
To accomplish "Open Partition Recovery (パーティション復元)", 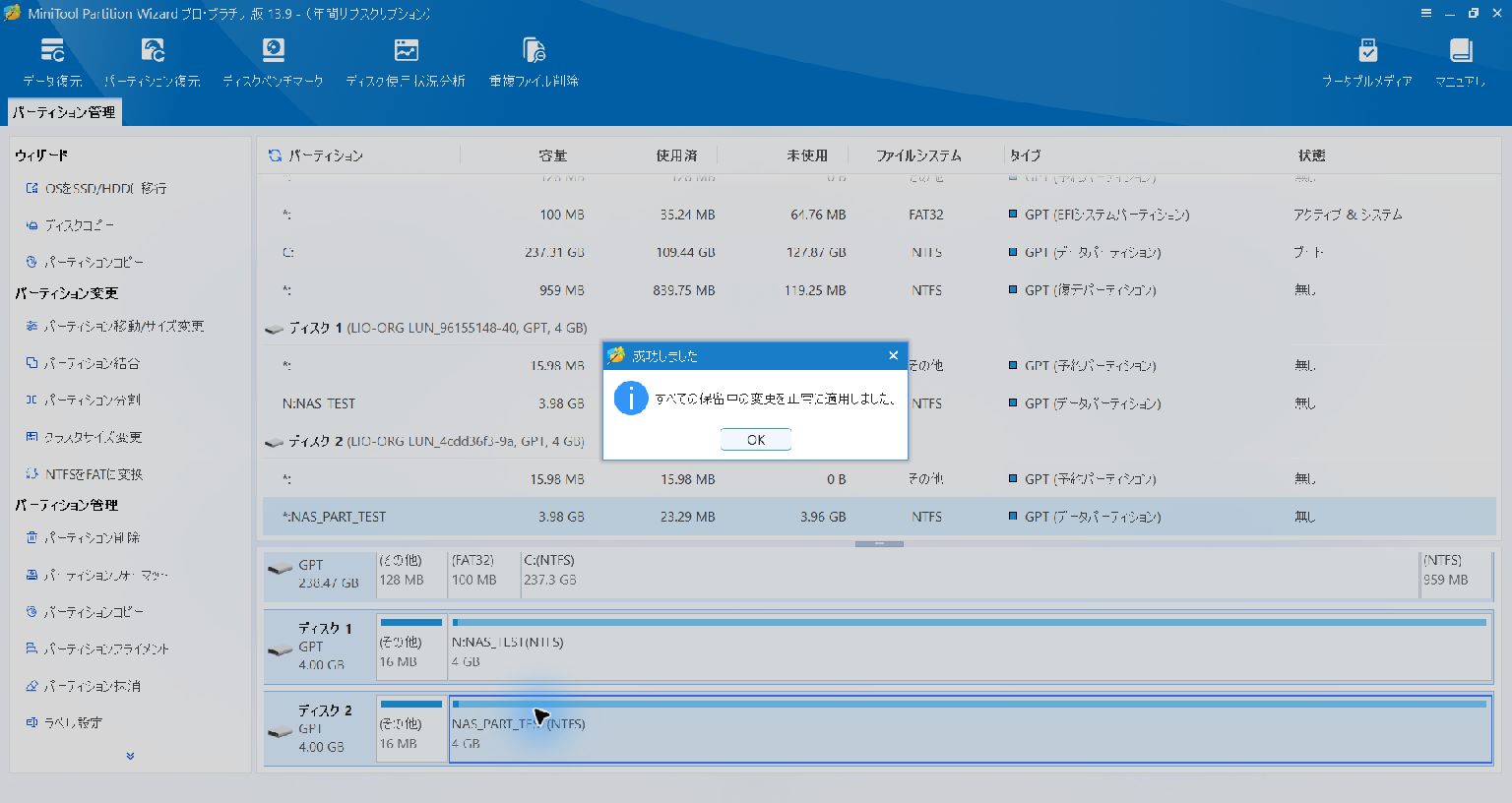I will click(x=153, y=63).
